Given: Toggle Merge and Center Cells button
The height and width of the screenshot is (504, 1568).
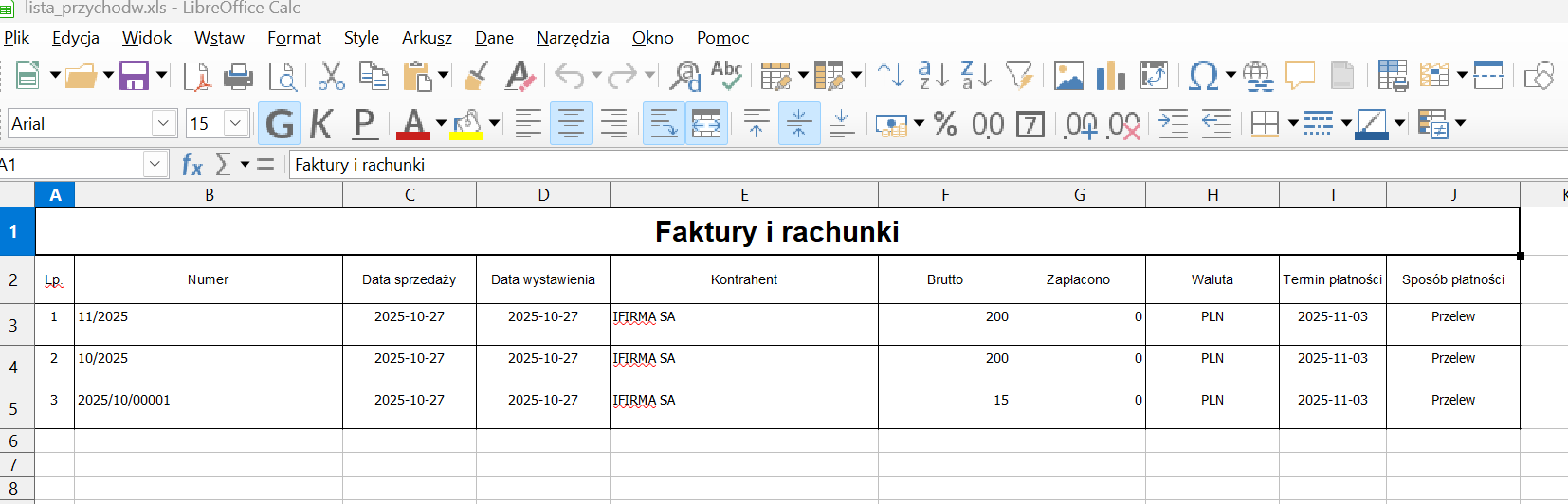Looking at the screenshot, I should tap(706, 124).
